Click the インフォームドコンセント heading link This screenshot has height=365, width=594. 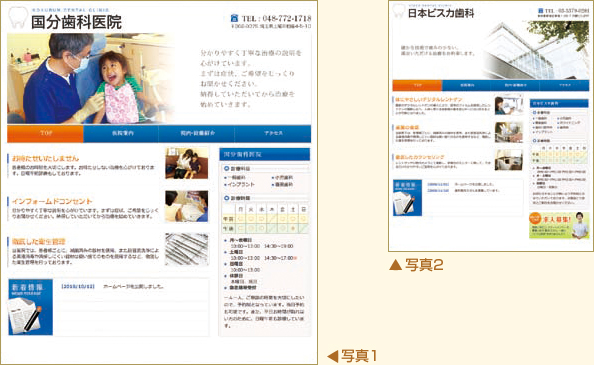click(x=52, y=201)
